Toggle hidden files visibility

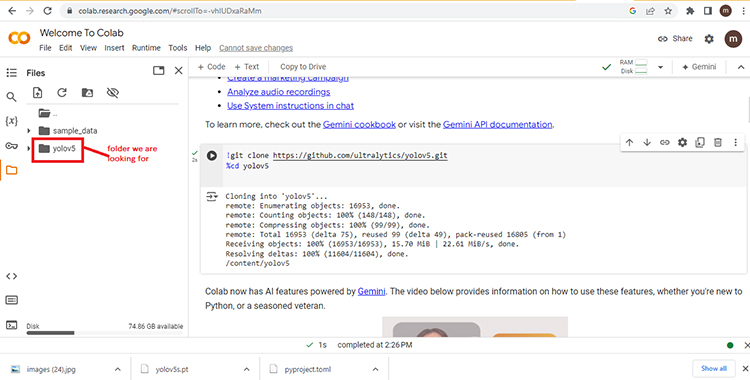112,93
